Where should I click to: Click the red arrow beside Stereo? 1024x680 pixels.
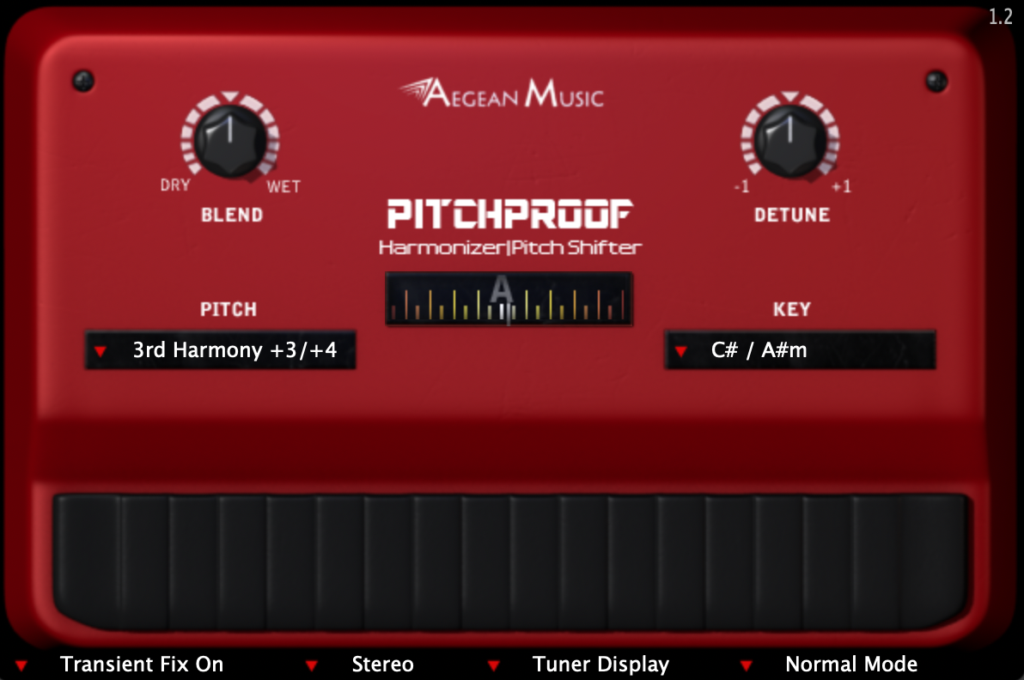pyautogui.click(x=312, y=665)
